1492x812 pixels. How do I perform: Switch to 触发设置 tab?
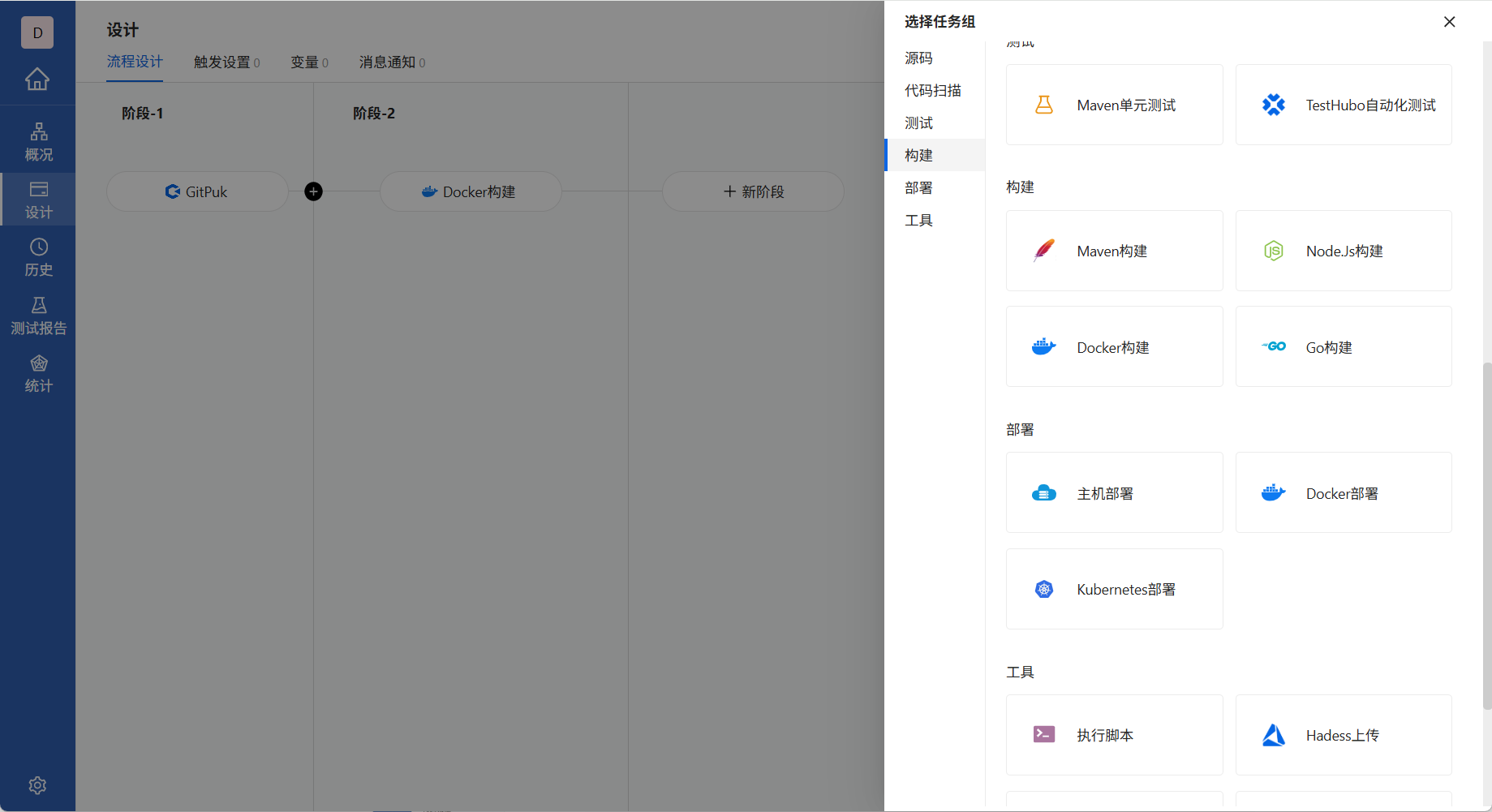[x=226, y=62]
